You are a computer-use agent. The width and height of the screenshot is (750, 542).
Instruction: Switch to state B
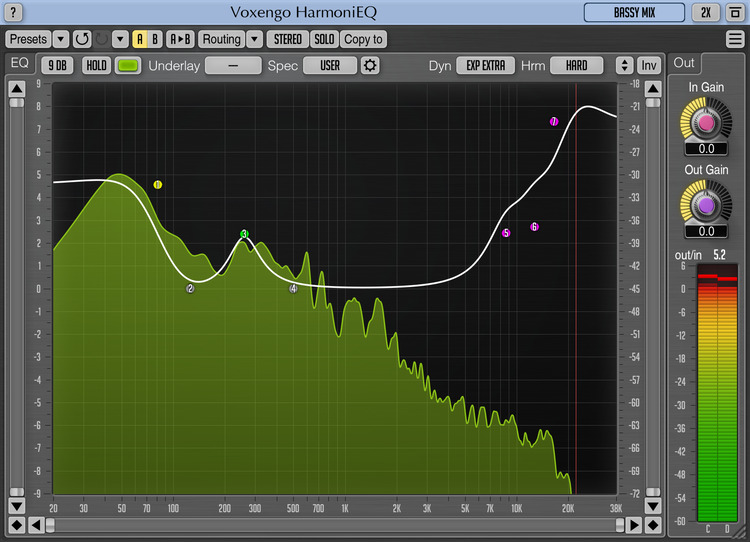[x=155, y=39]
